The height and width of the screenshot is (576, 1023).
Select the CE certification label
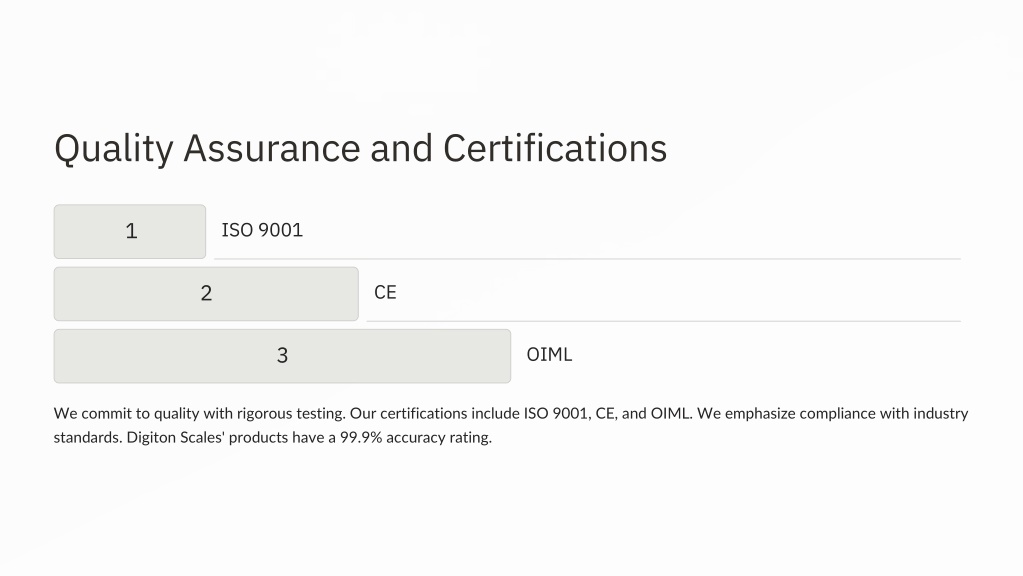coord(385,292)
